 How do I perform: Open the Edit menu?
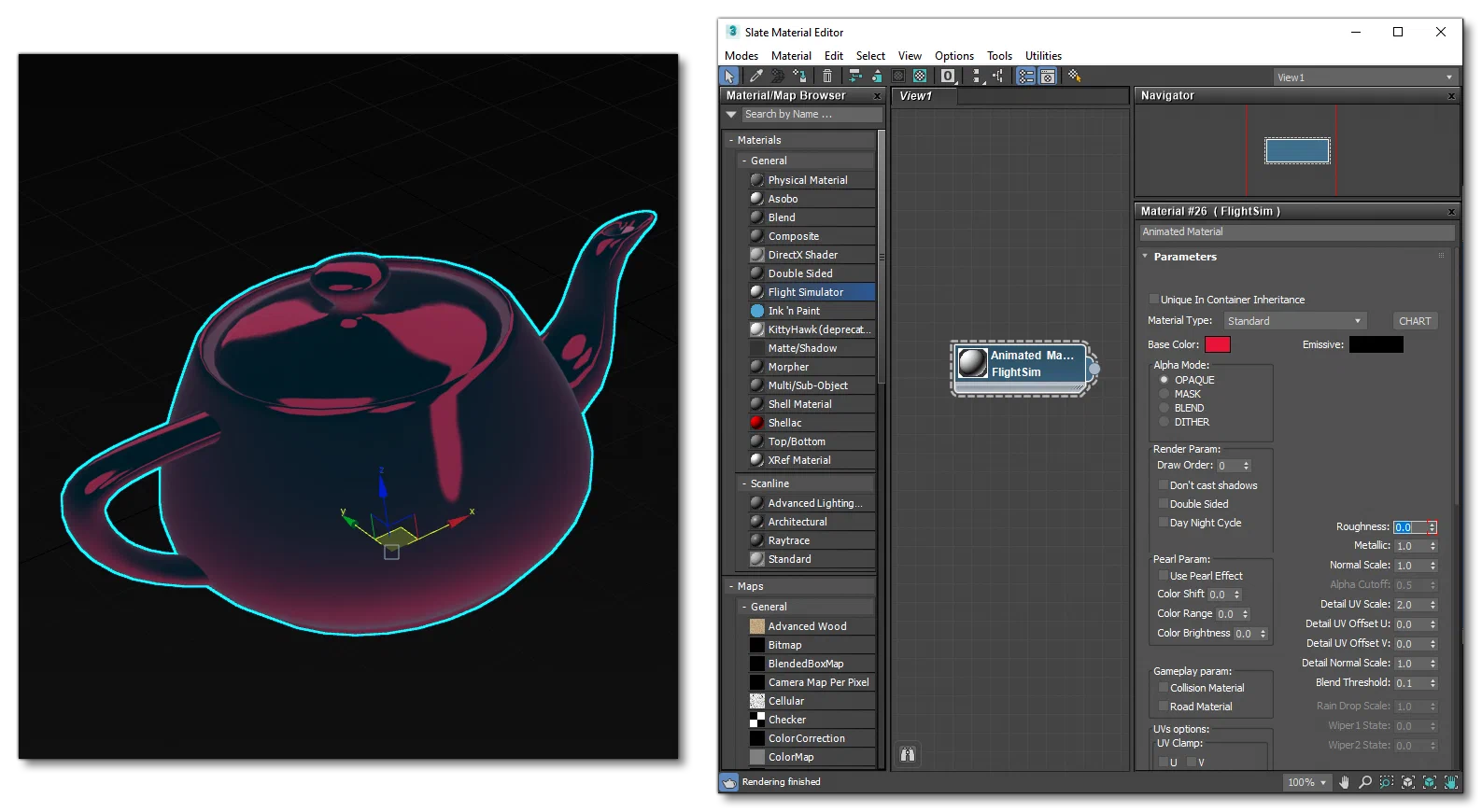point(834,56)
